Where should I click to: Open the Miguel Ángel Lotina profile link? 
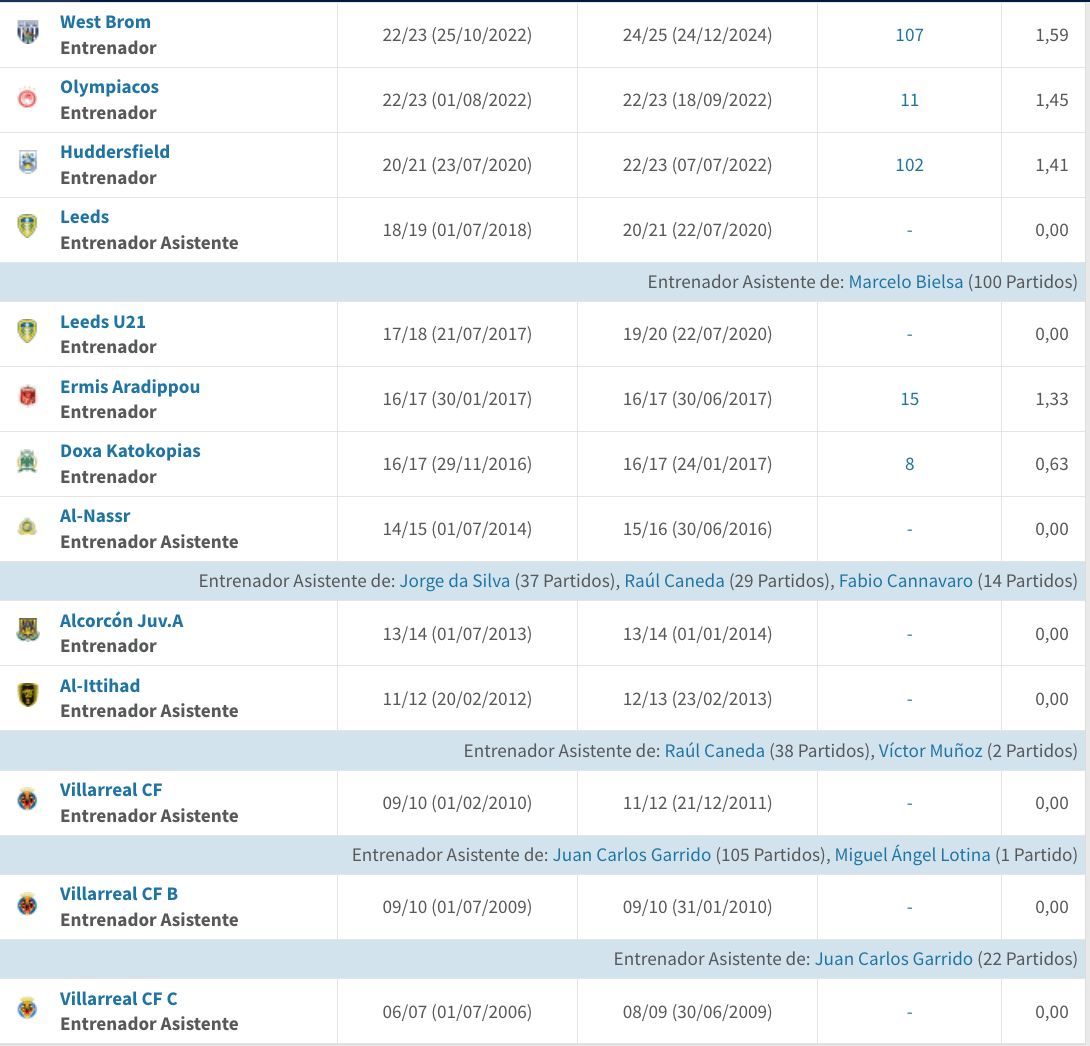913,855
